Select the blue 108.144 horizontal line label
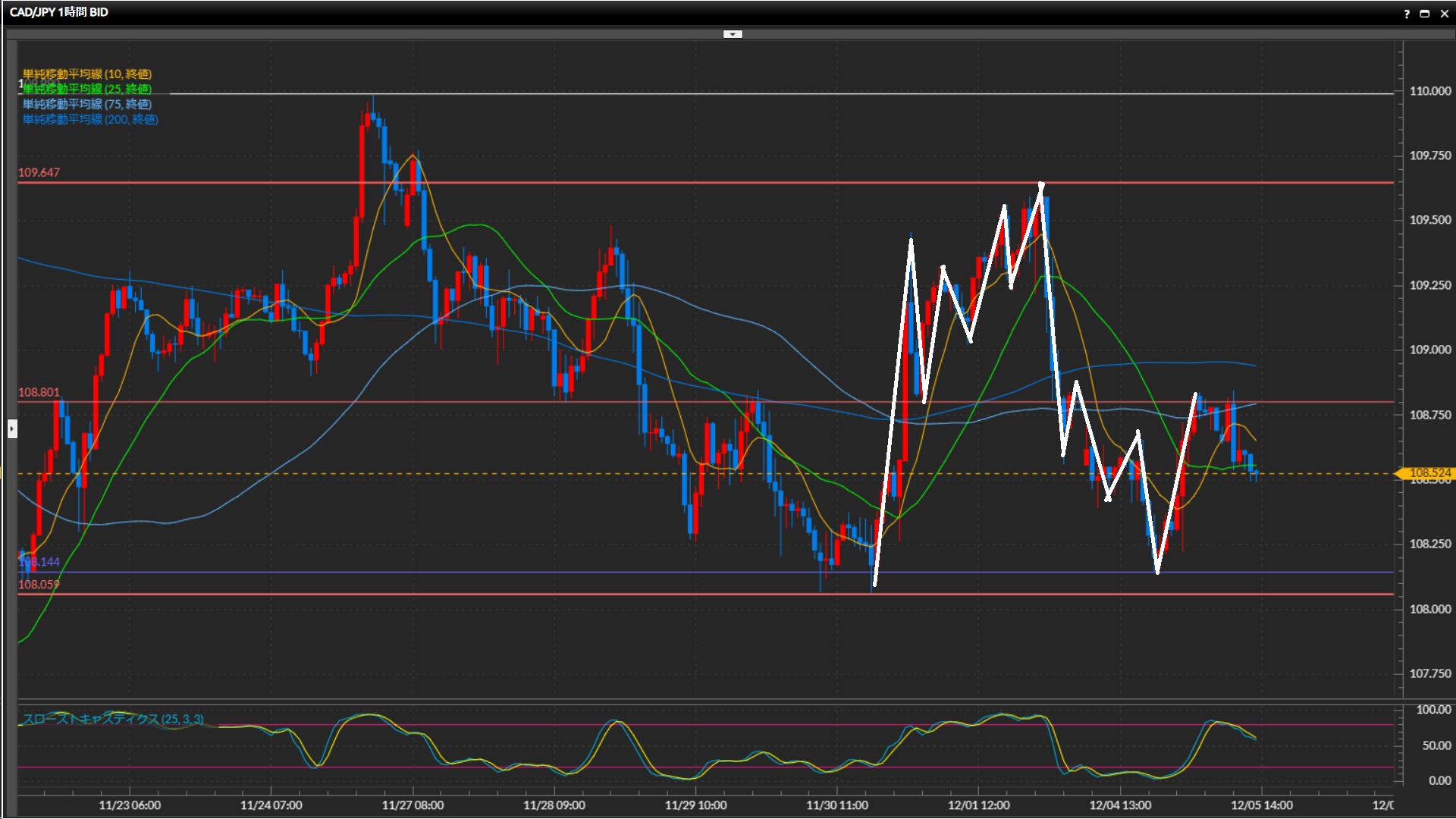The image size is (1456, 819). tap(39, 562)
